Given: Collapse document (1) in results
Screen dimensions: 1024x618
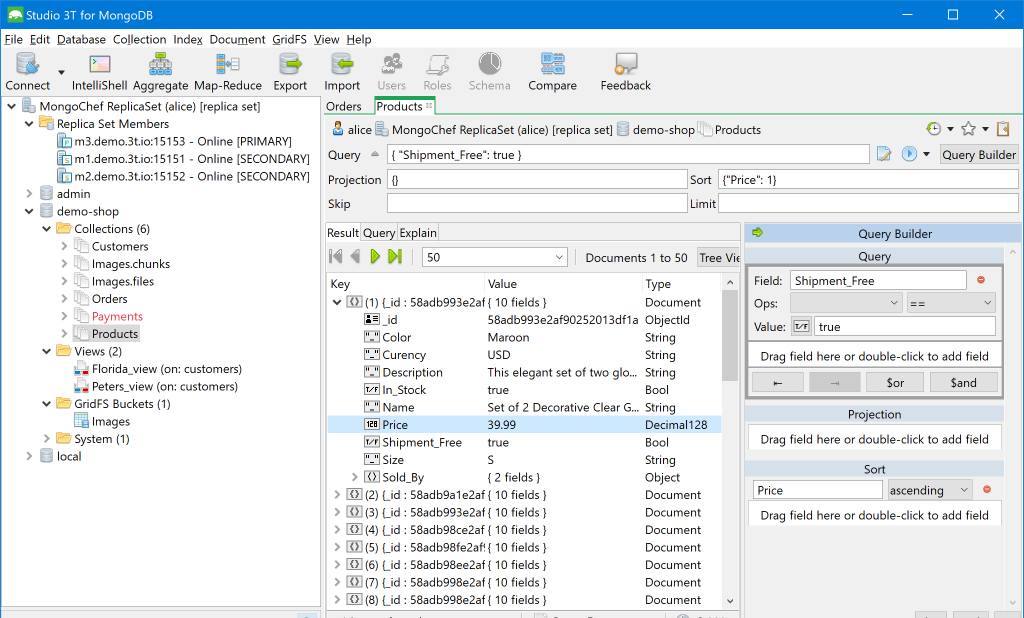Looking at the screenshot, I should click(x=337, y=302).
